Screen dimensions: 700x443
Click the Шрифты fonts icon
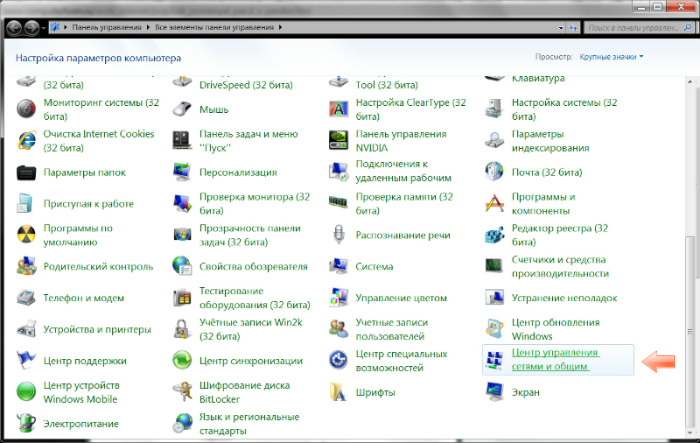[x=339, y=393]
